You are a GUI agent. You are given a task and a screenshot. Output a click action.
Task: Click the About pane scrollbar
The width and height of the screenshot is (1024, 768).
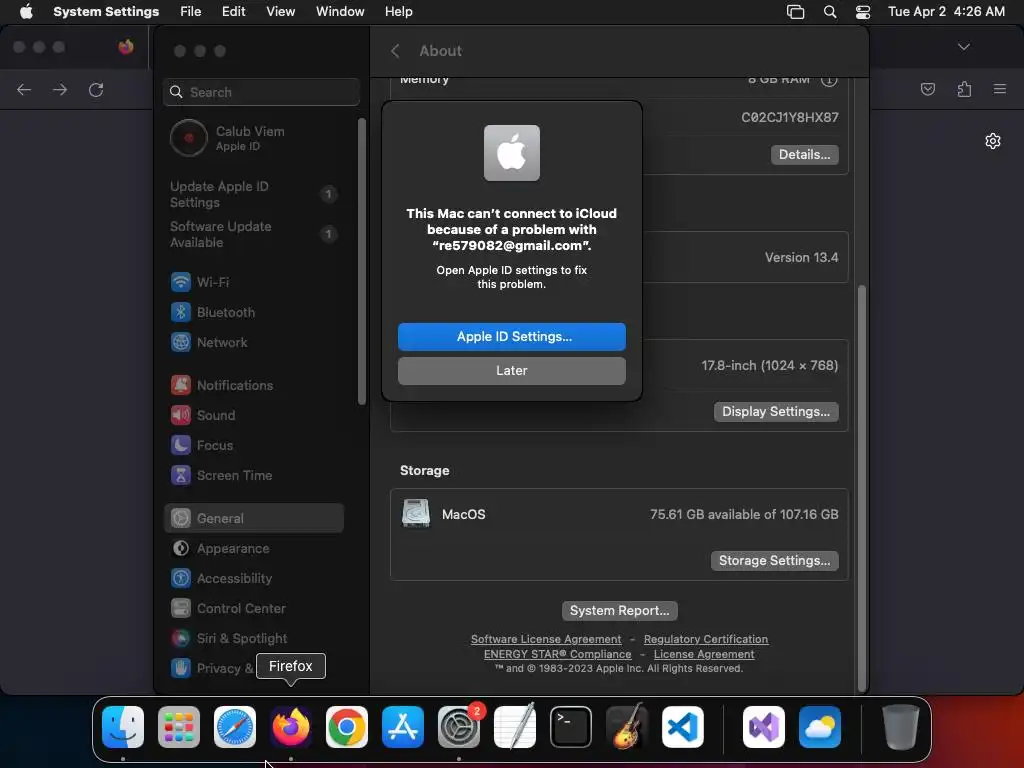(862, 487)
